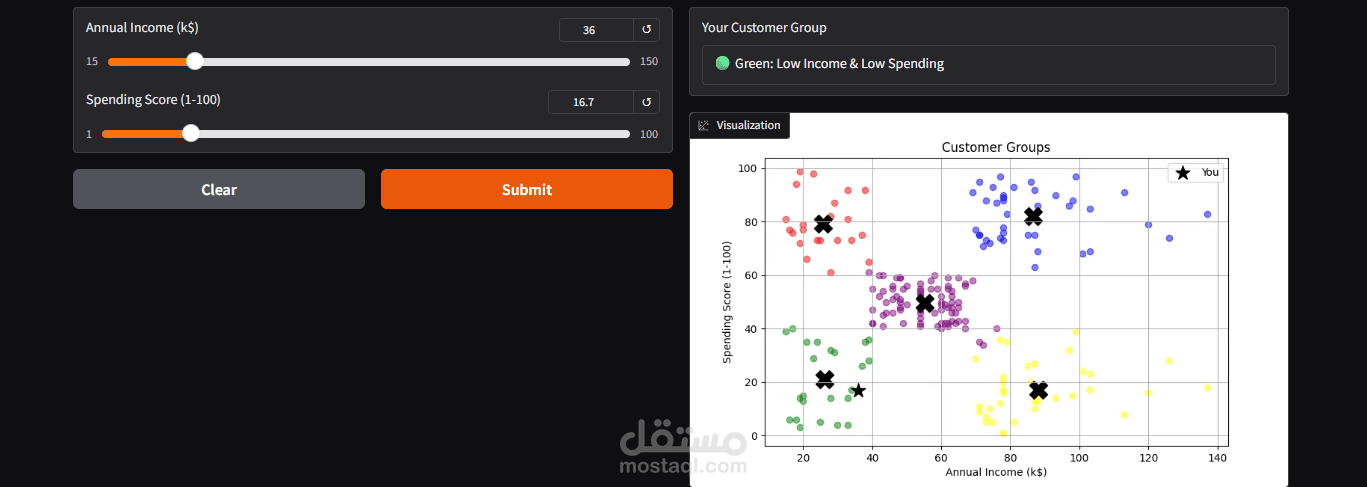The width and height of the screenshot is (1367, 487).
Task: Click the Spending Score number field
Action: tap(590, 102)
